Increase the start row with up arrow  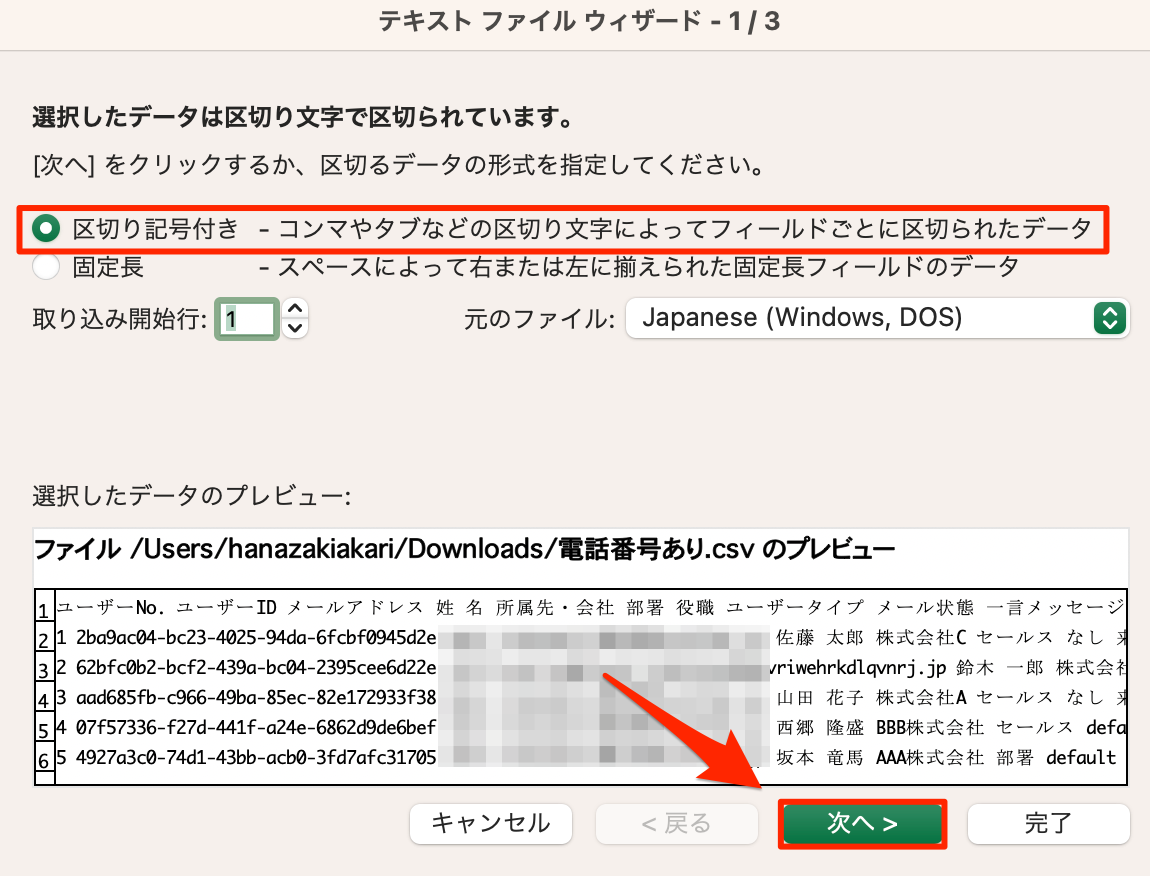296,309
